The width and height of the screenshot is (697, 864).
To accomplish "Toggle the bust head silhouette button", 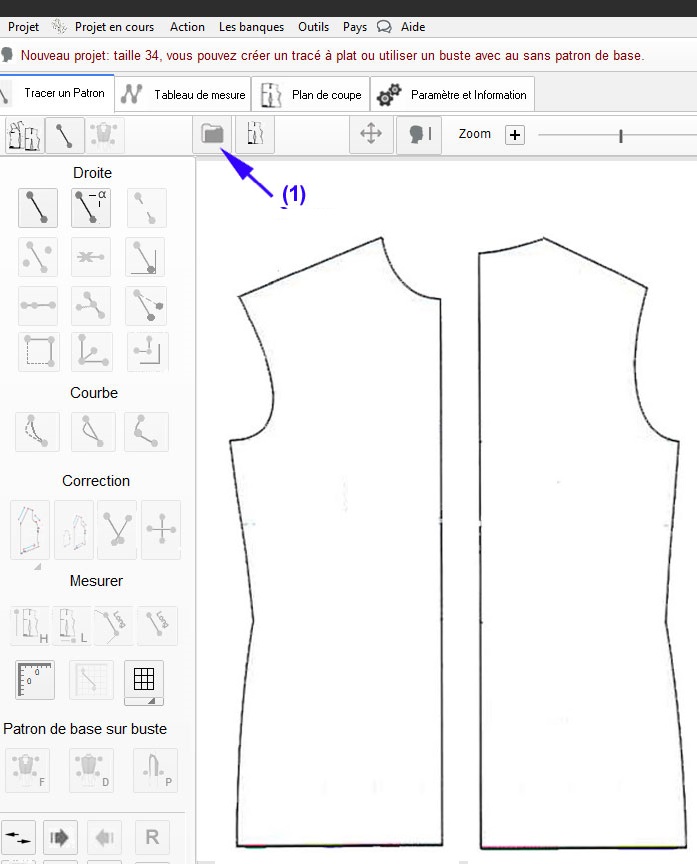I will [x=419, y=134].
